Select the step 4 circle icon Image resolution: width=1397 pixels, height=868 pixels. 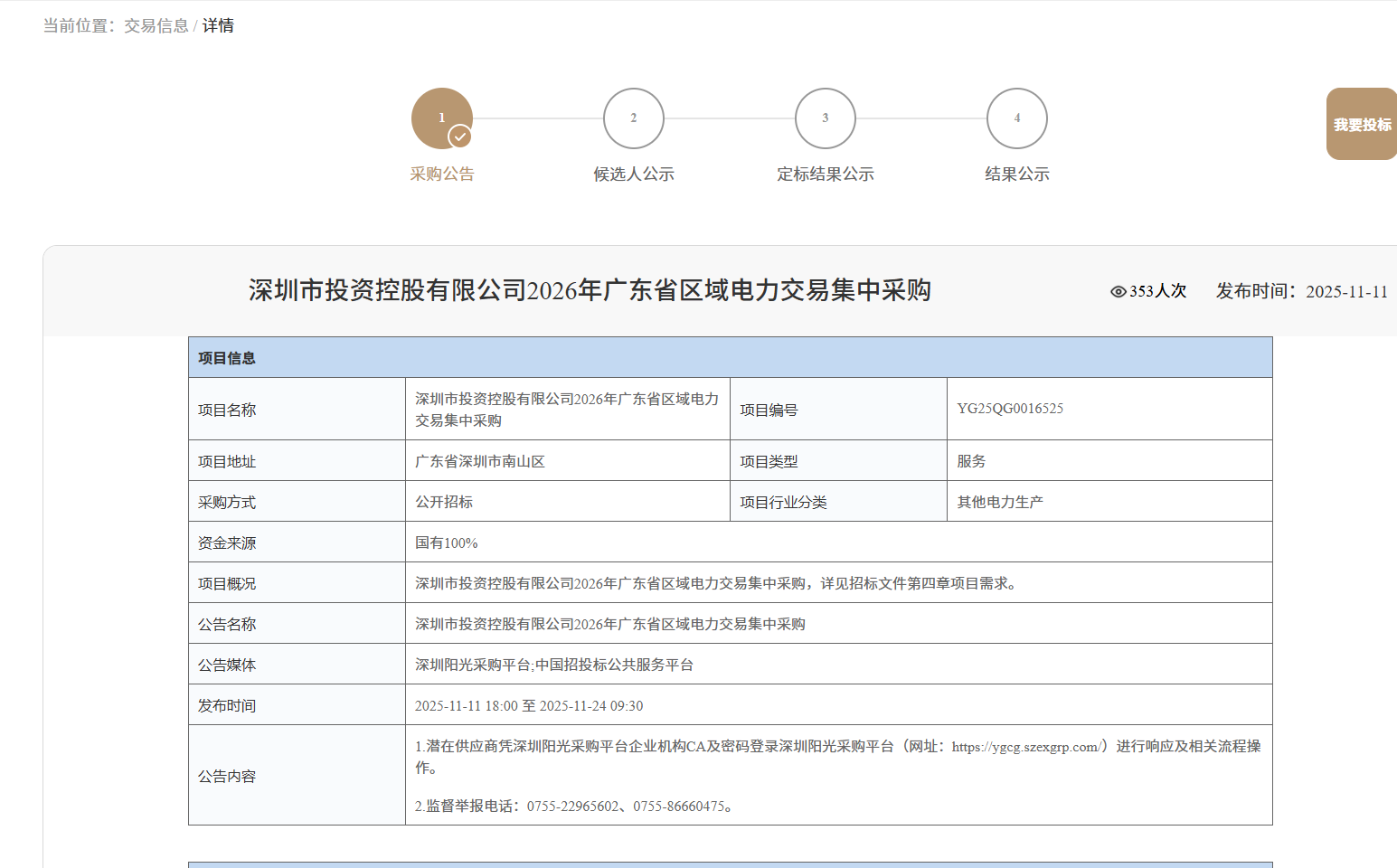(x=1016, y=118)
